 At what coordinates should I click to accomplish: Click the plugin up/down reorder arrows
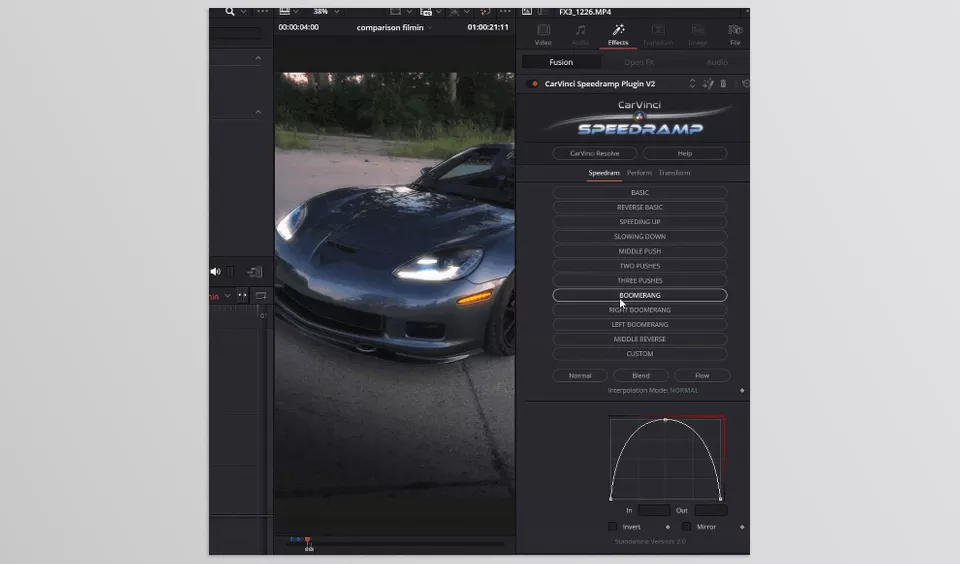[692, 83]
